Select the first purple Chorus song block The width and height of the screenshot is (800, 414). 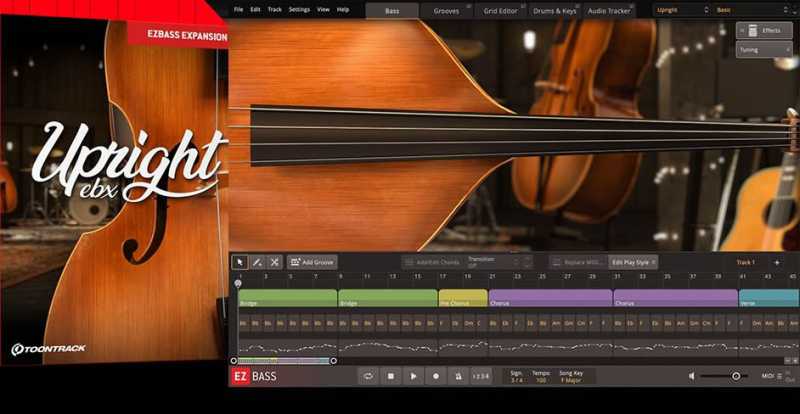[551, 298]
